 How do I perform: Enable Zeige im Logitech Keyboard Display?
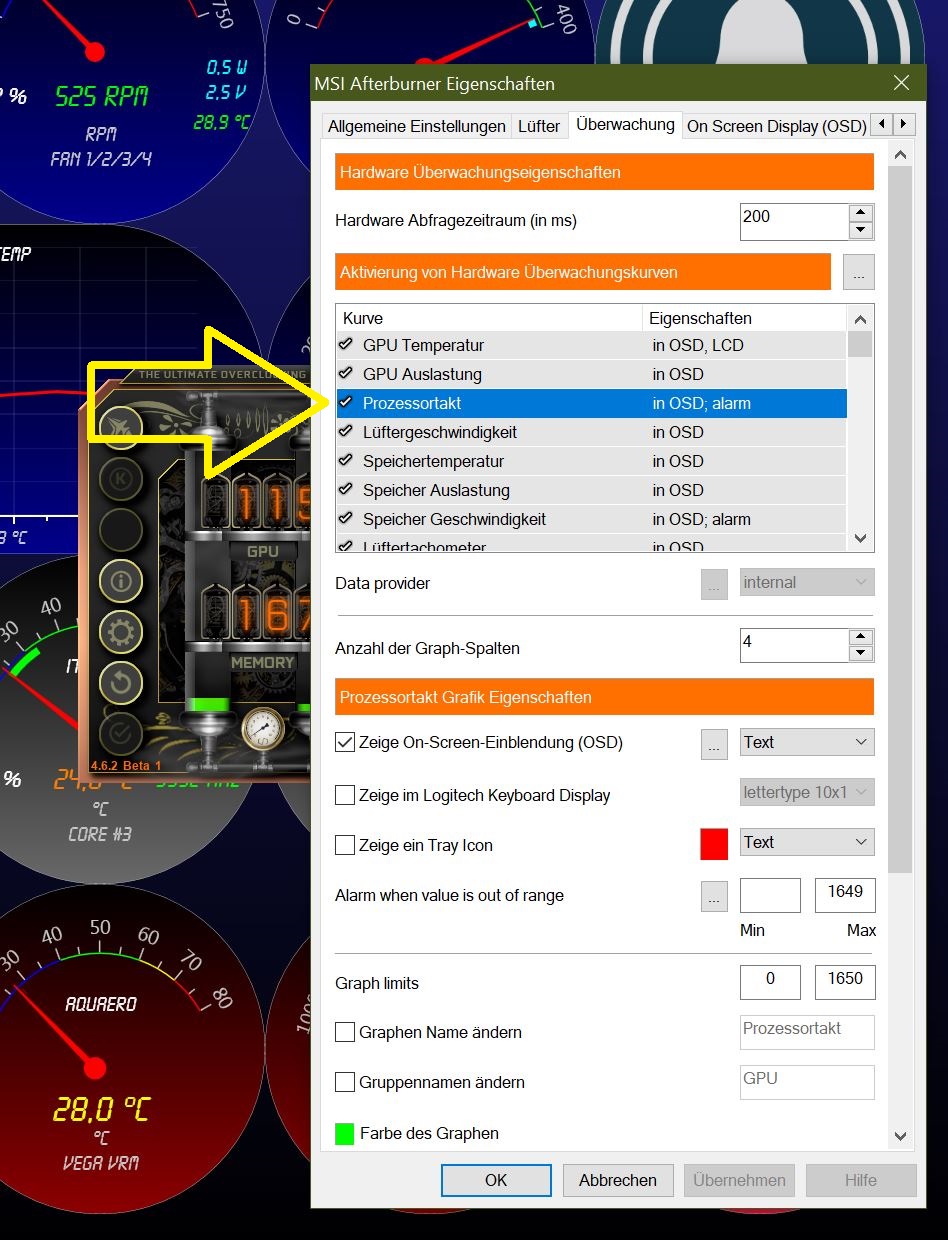pos(345,795)
